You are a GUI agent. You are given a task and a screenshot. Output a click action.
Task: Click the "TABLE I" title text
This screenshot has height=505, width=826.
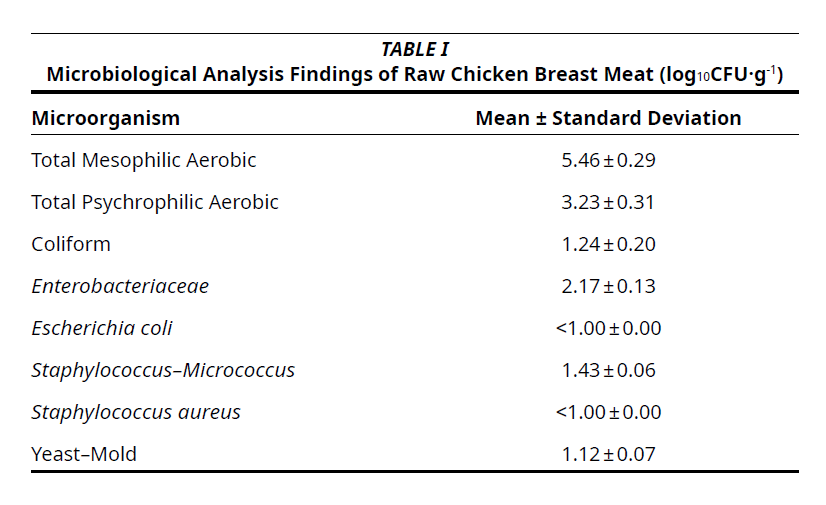(x=414, y=49)
